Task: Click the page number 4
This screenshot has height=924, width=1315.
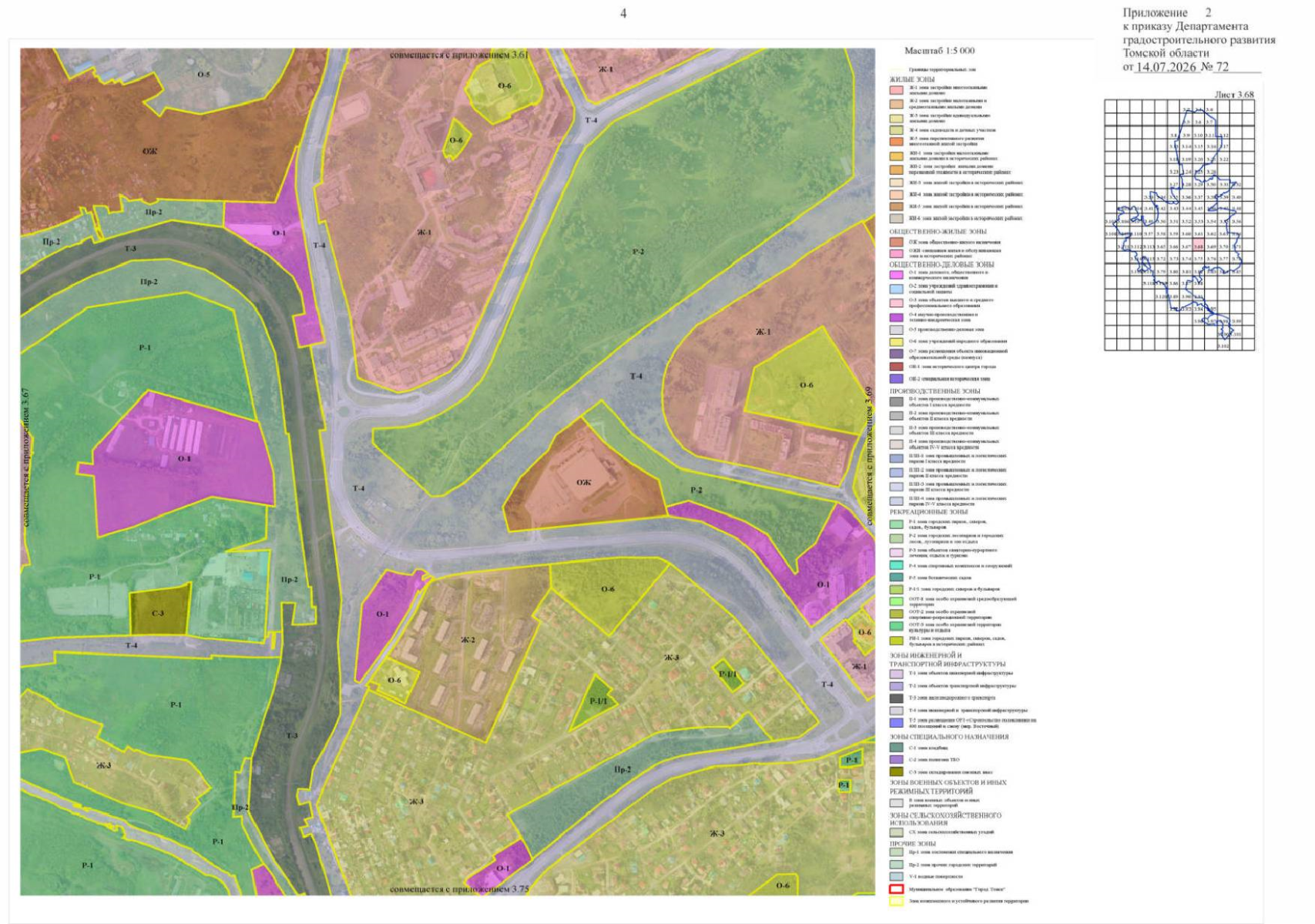Action: 623,14
